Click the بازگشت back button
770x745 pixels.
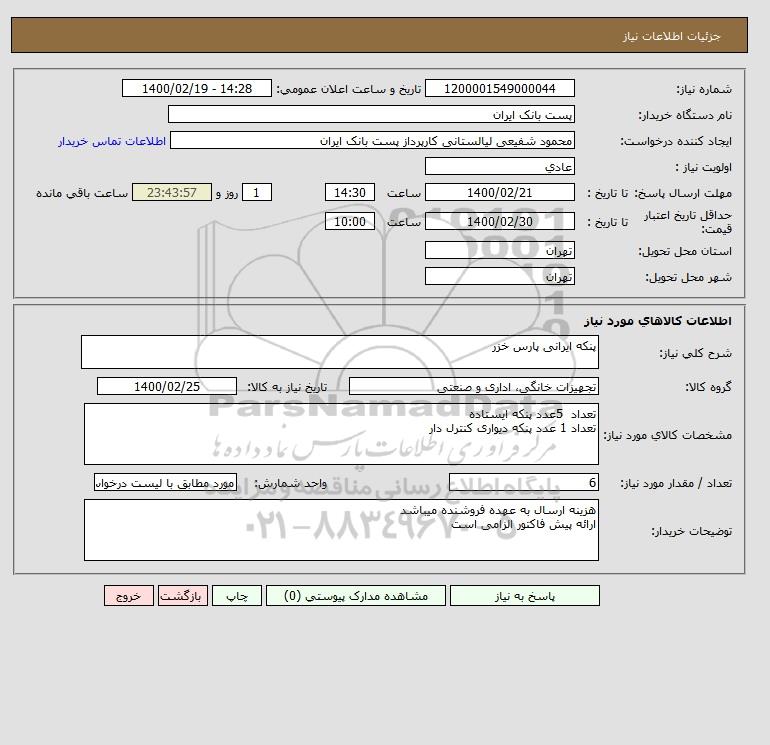pyautogui.click(x=183, y=596)
